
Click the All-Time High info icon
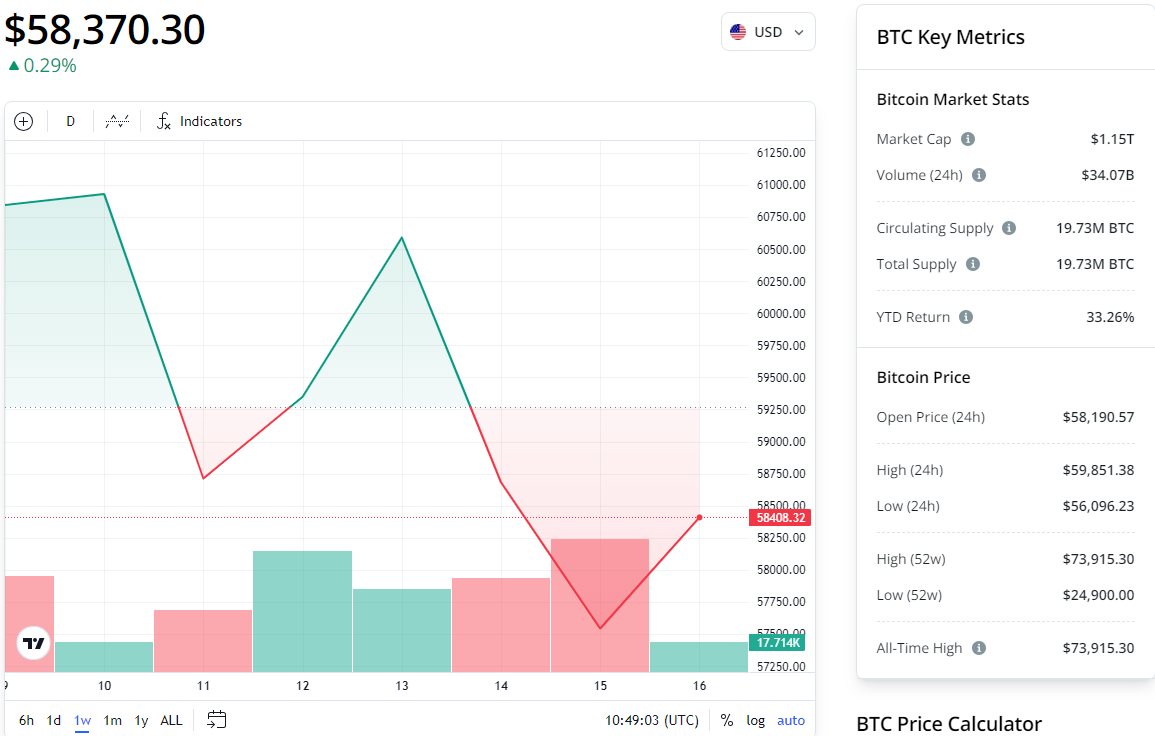coord(979,648)
